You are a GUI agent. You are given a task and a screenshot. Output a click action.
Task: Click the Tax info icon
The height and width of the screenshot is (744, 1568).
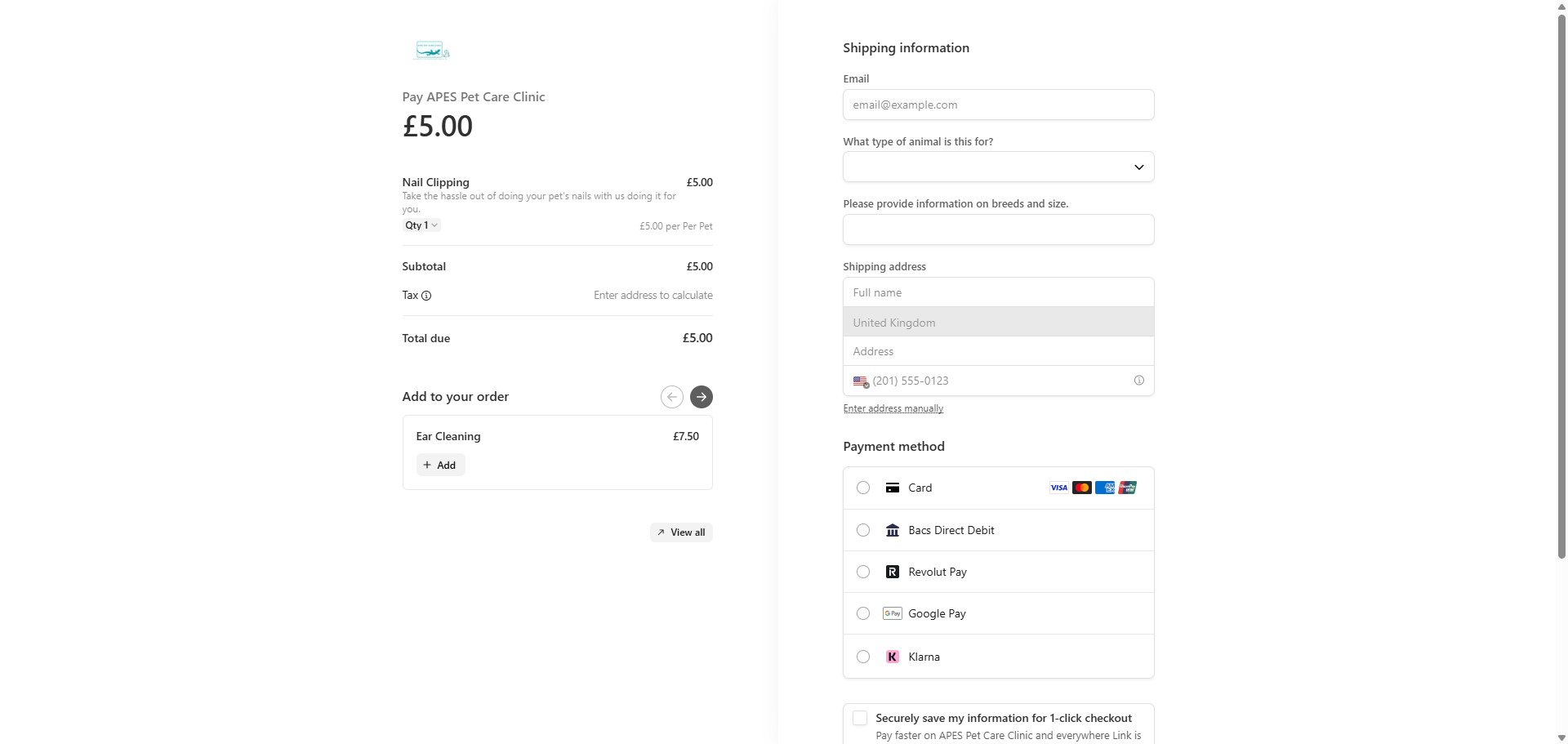[x=426, y=296]
